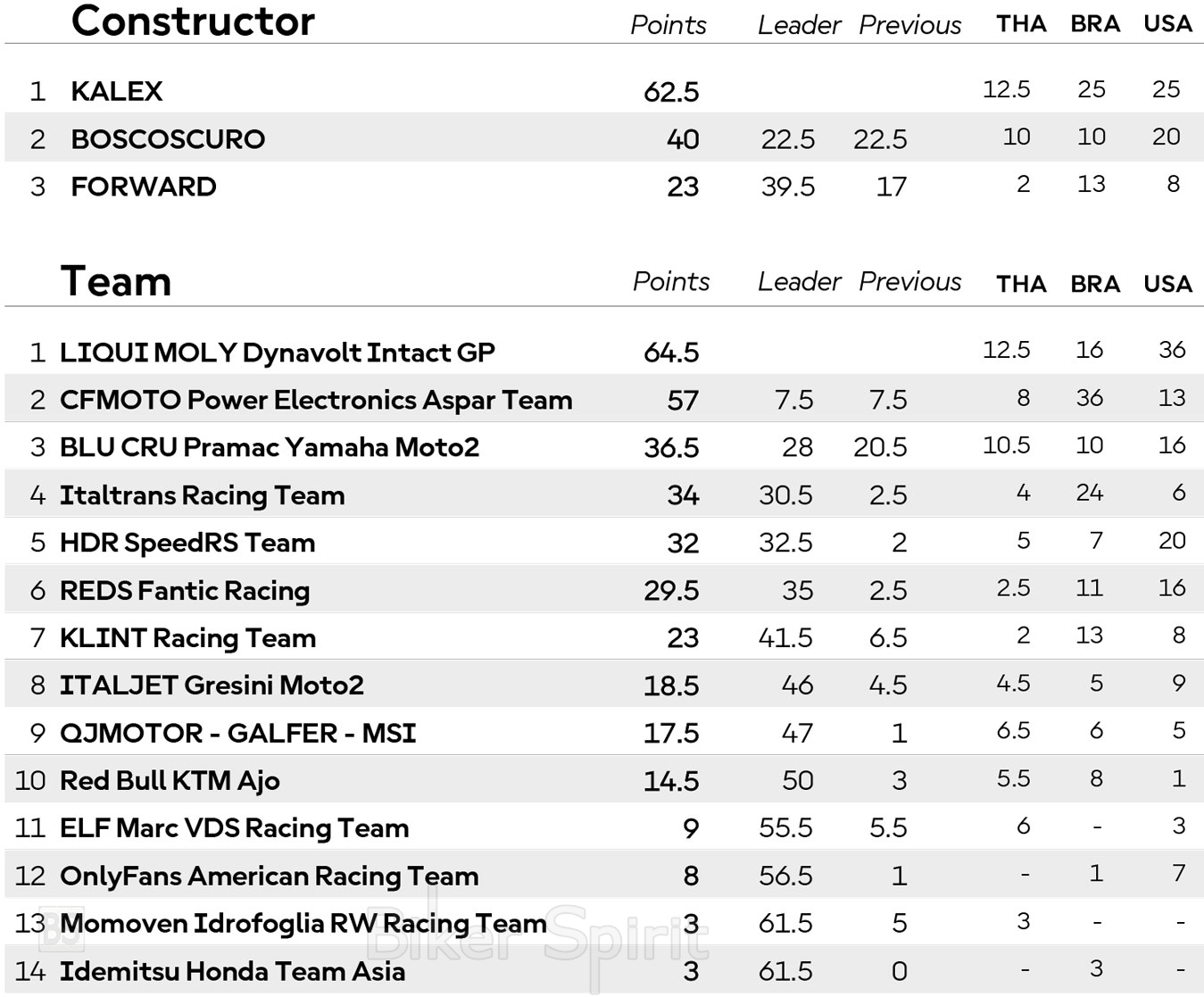Click the Team table heading

[x=116, y=282]
